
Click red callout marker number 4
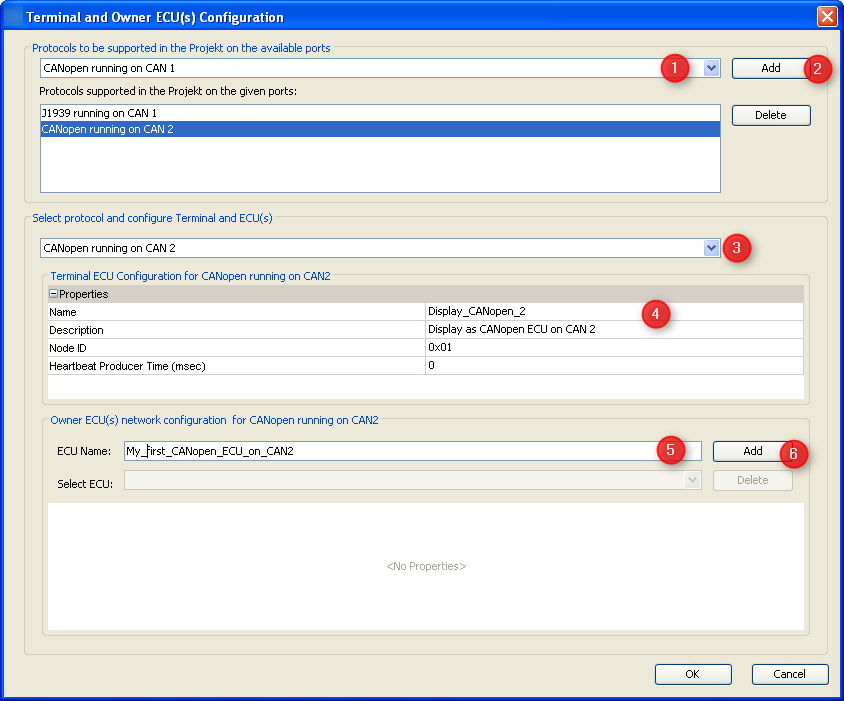point(655,314)
